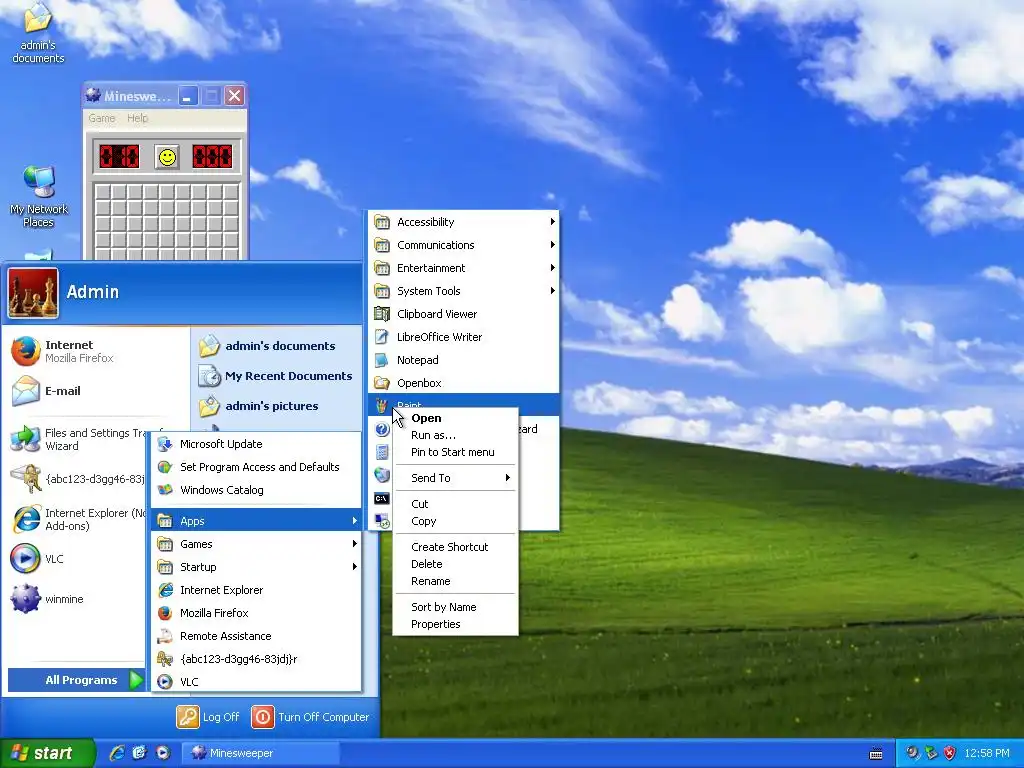Expand the Send To submenu
The width and height of the screenshot is (1024, 768).
455,478
